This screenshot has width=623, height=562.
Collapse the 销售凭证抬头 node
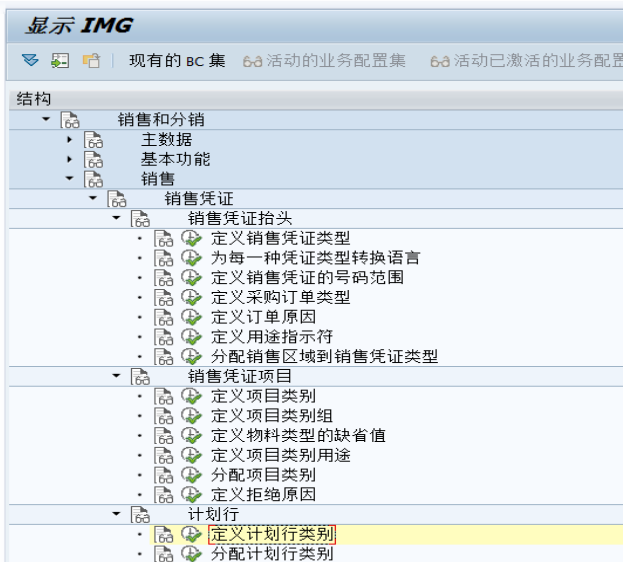point(116,217)
